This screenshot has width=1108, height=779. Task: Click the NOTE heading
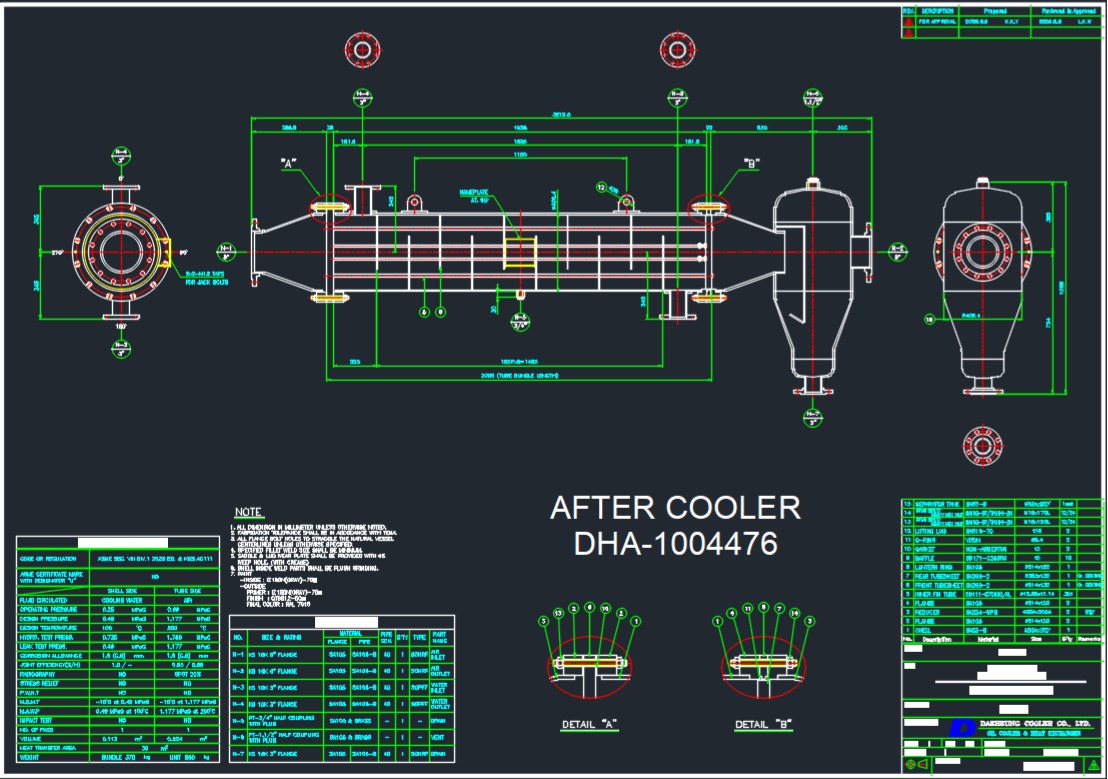[248, 512]
